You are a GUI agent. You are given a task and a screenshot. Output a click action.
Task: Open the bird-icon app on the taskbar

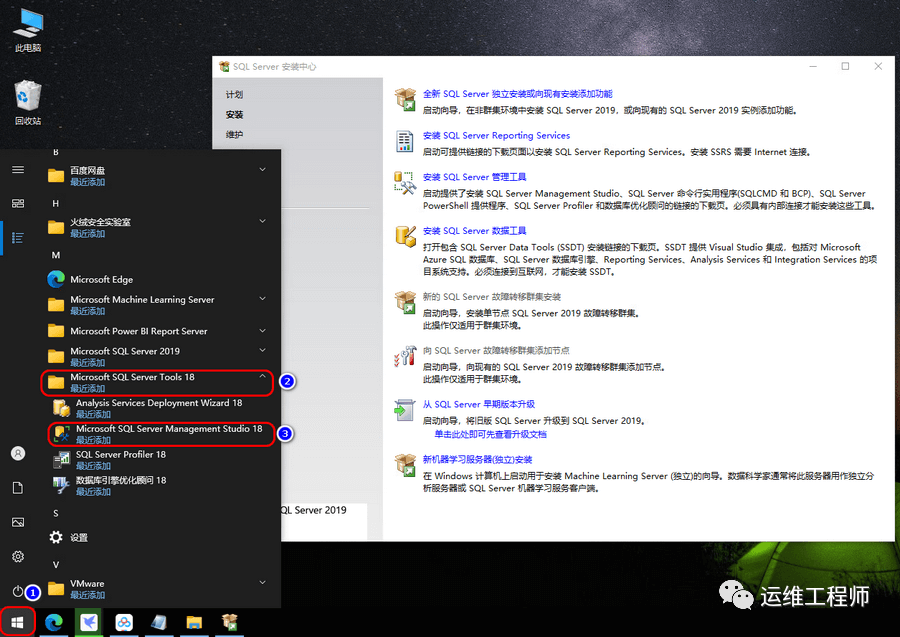(88, 622)
